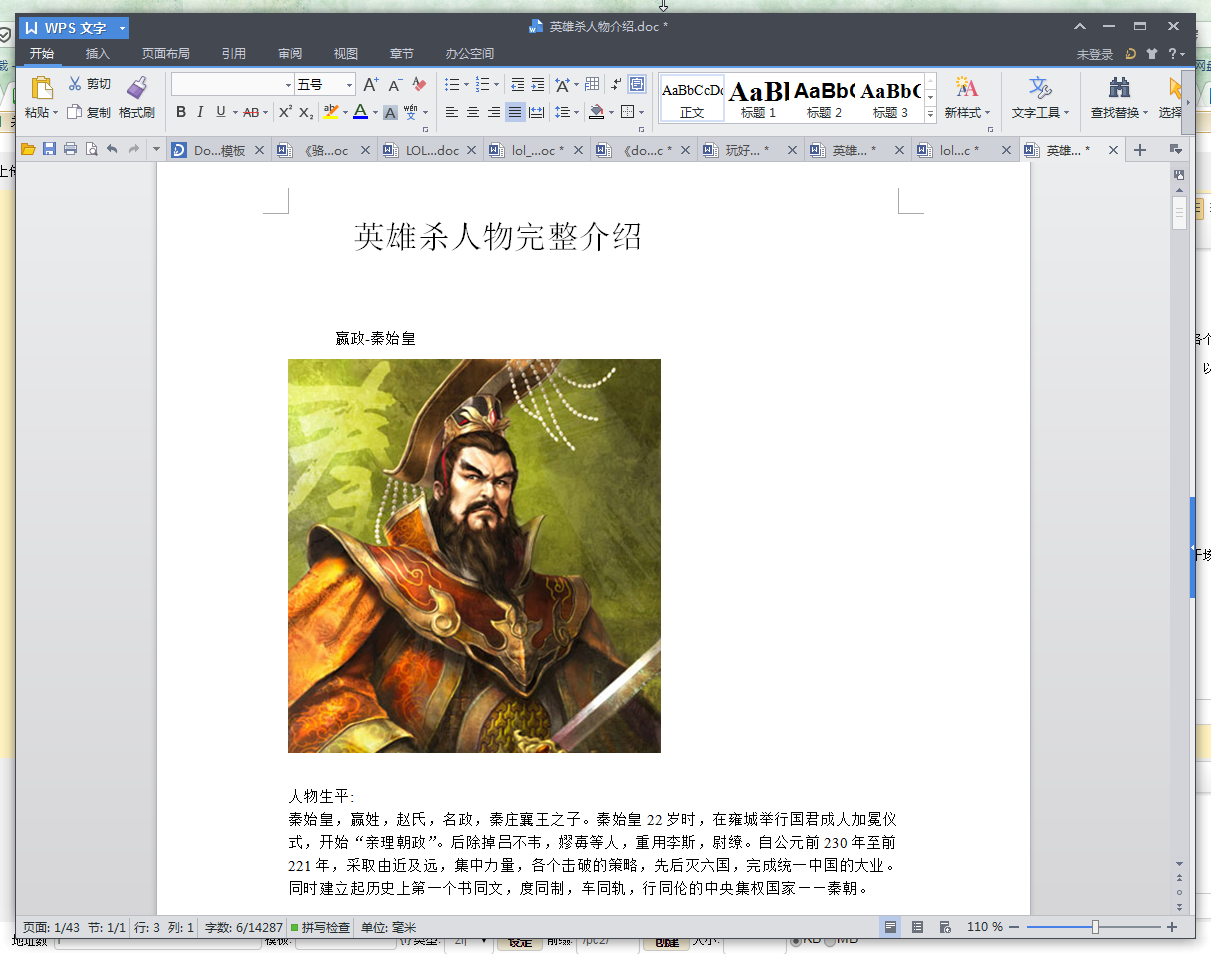
Task: Apply subscript X₂ formatting
Action: (306, 112)
